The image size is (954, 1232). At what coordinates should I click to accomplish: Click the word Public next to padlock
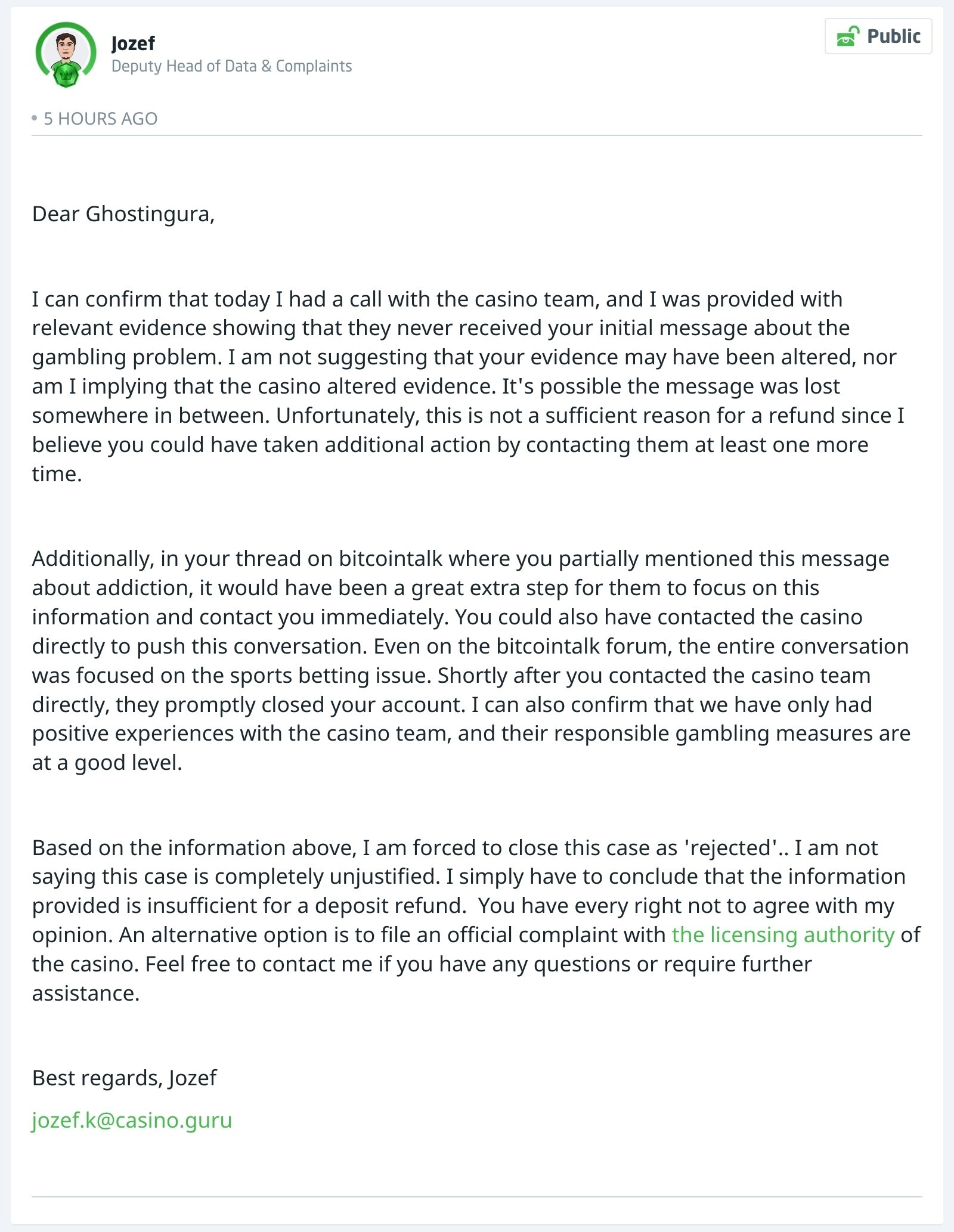pyautogui.click(x=893, y=36)
